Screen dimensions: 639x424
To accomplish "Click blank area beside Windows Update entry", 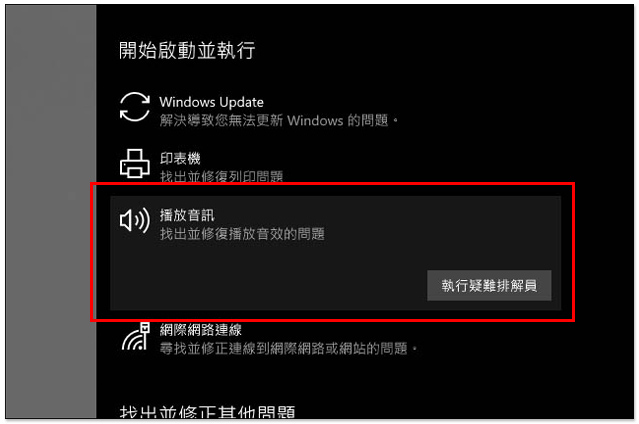I will click(489, 108).
